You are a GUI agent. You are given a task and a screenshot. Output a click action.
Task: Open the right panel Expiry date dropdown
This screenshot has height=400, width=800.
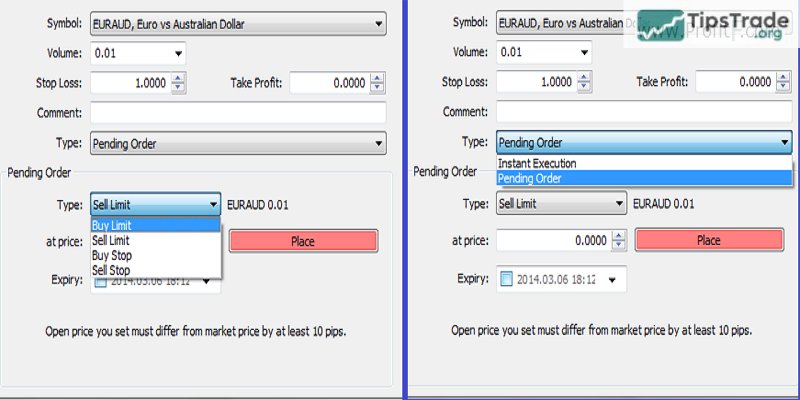click(x=611, y=279)
